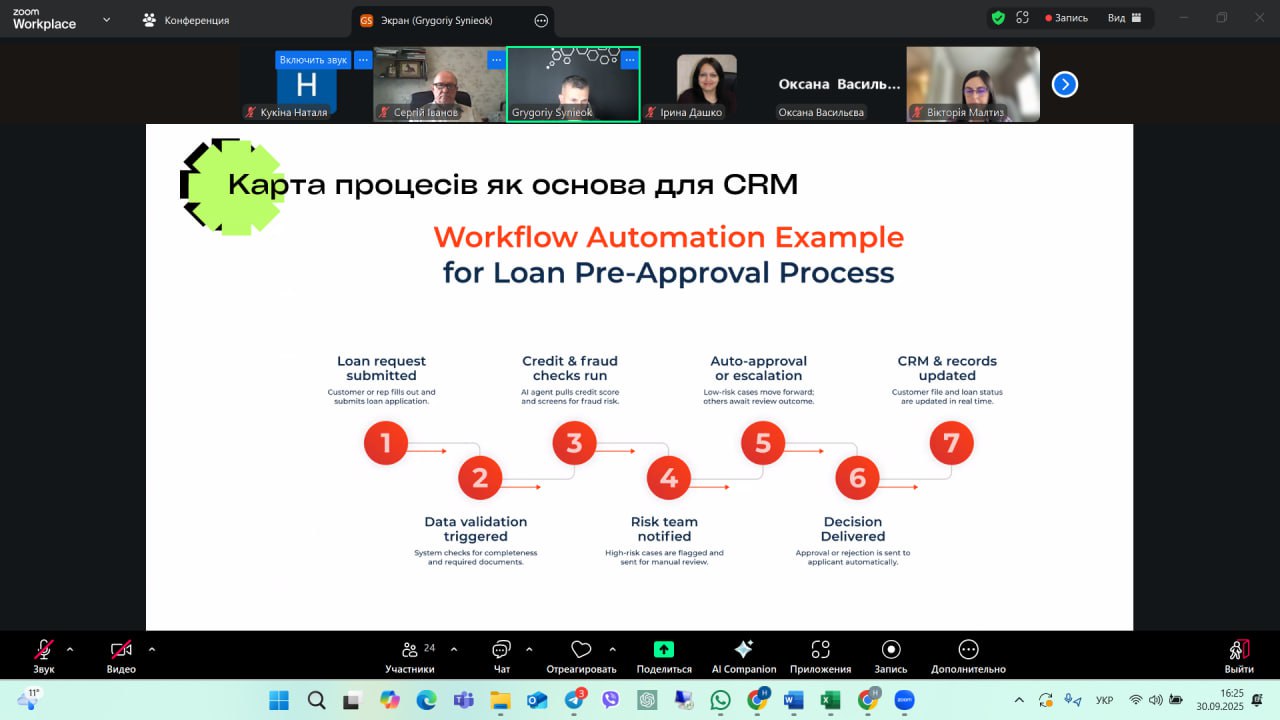Screen dimensions: 1280x720
Task: Turn on camera with the Видео button
Action: (121, 656)
